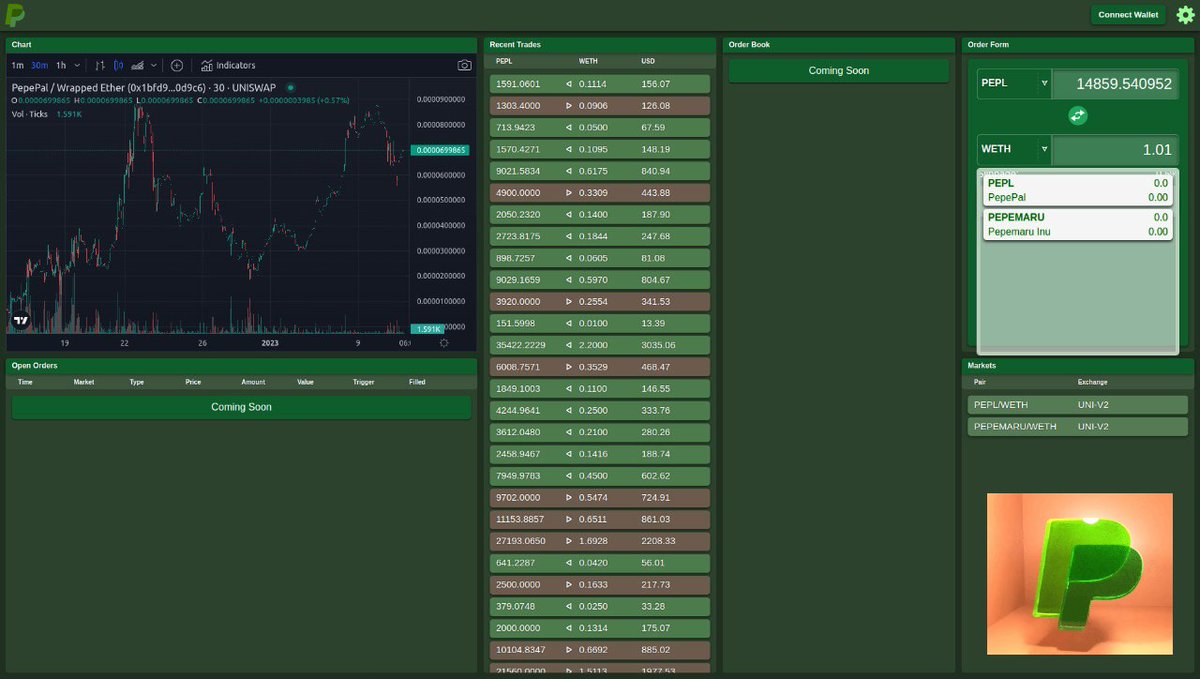Click the Exchange column header in Markets
The height and width of the screenshot is (679, 1200).
1093,382
